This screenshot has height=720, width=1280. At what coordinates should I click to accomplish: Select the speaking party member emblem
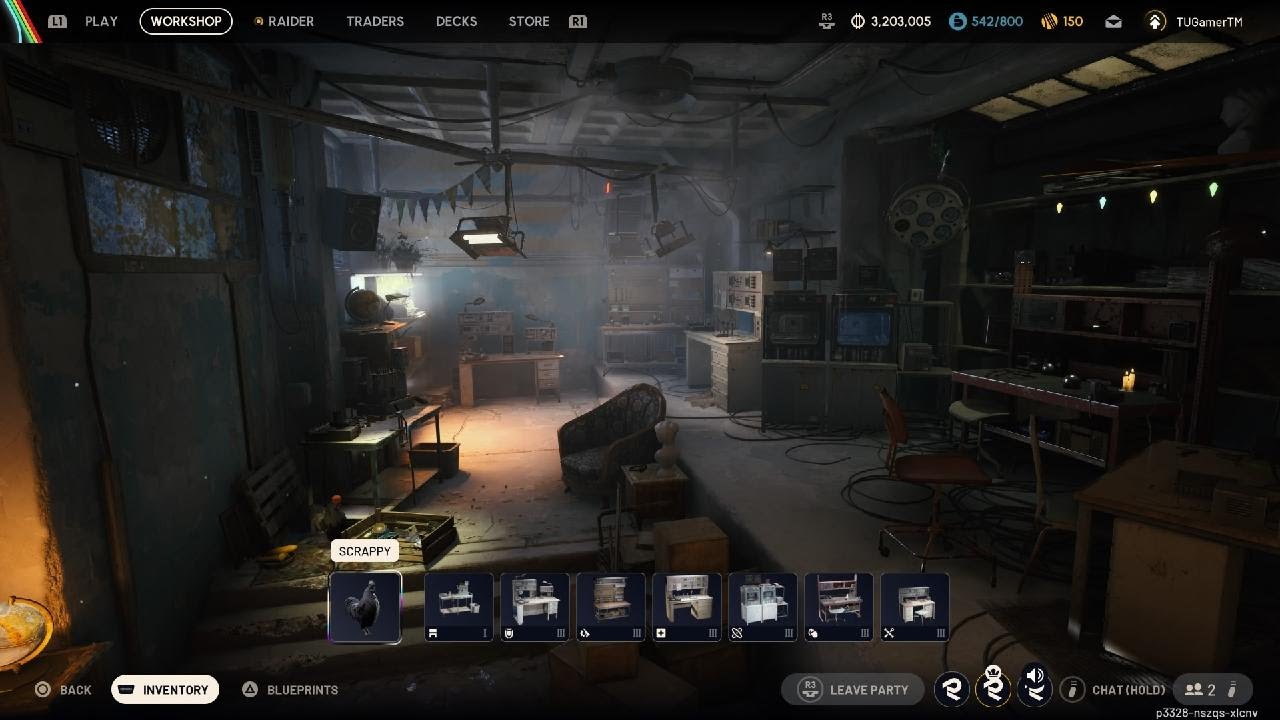(1034, 687)
